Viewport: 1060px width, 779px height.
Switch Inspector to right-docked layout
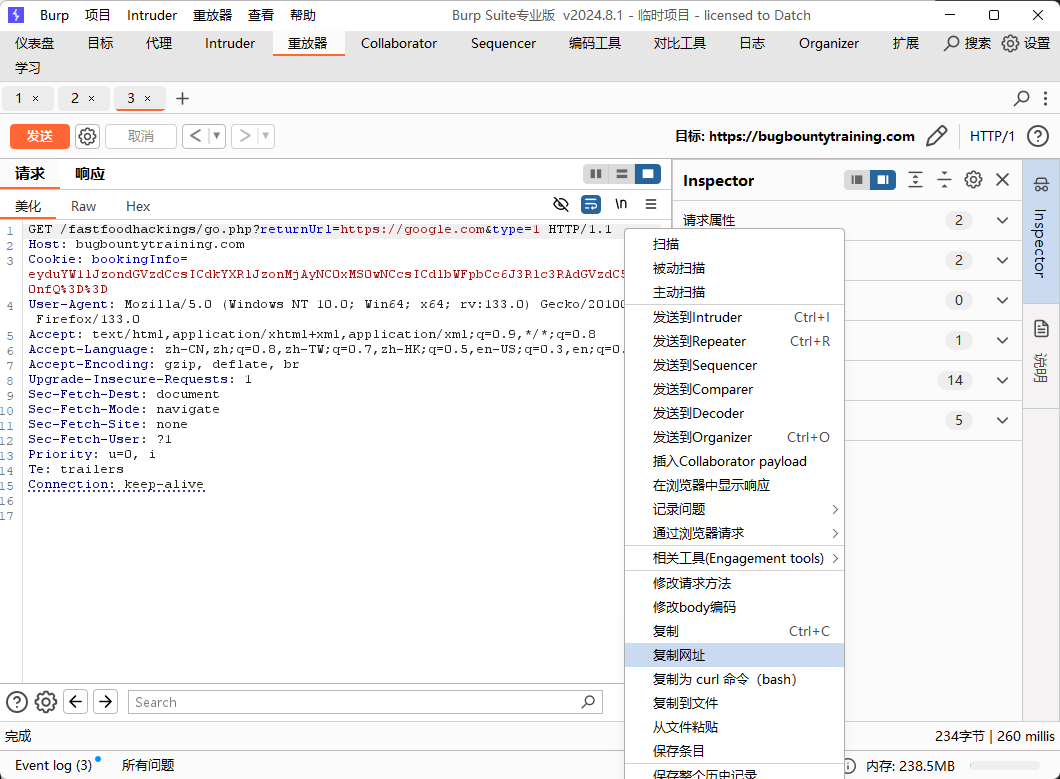coord(883,180)
